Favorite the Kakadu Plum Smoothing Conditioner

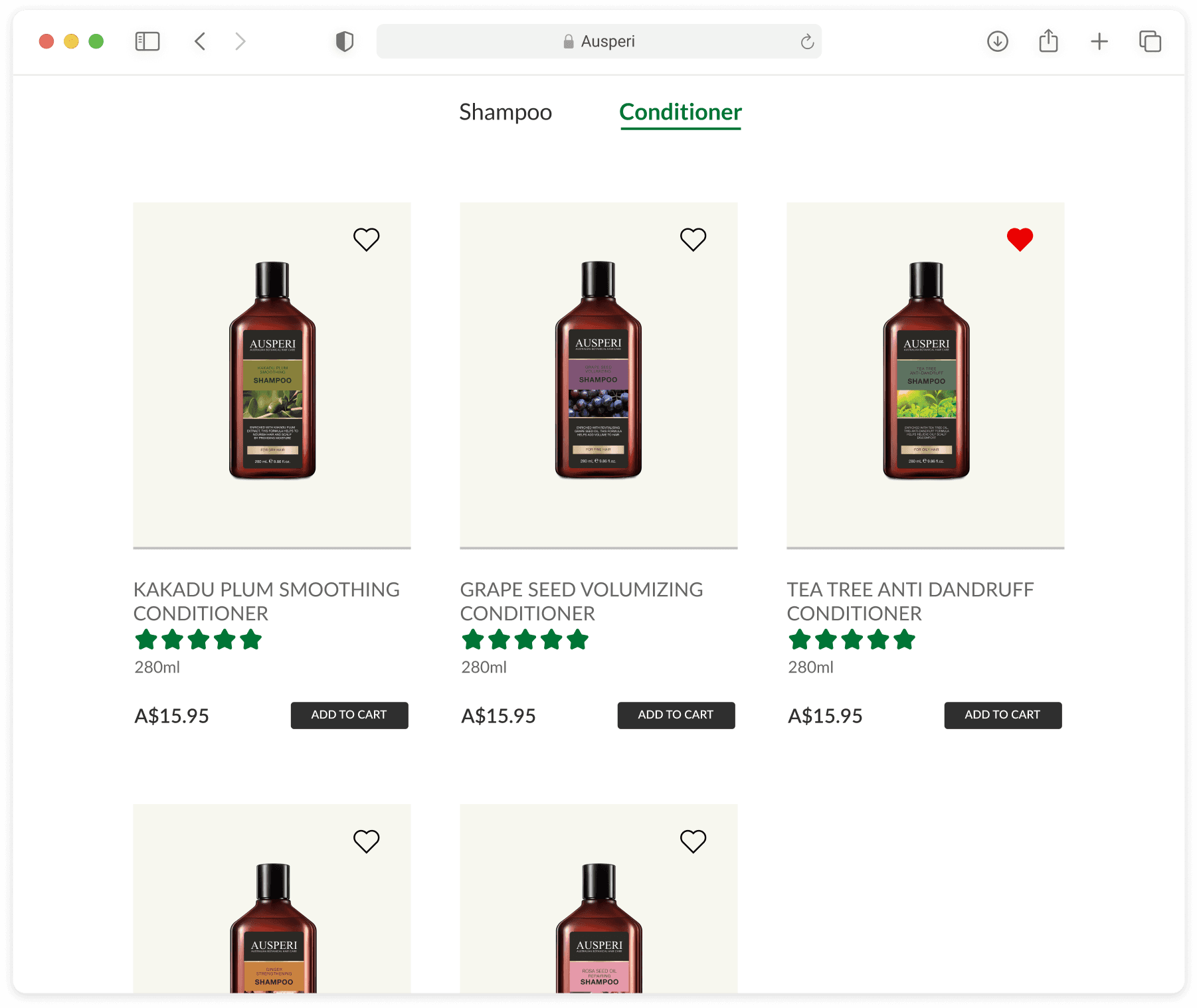366,240
